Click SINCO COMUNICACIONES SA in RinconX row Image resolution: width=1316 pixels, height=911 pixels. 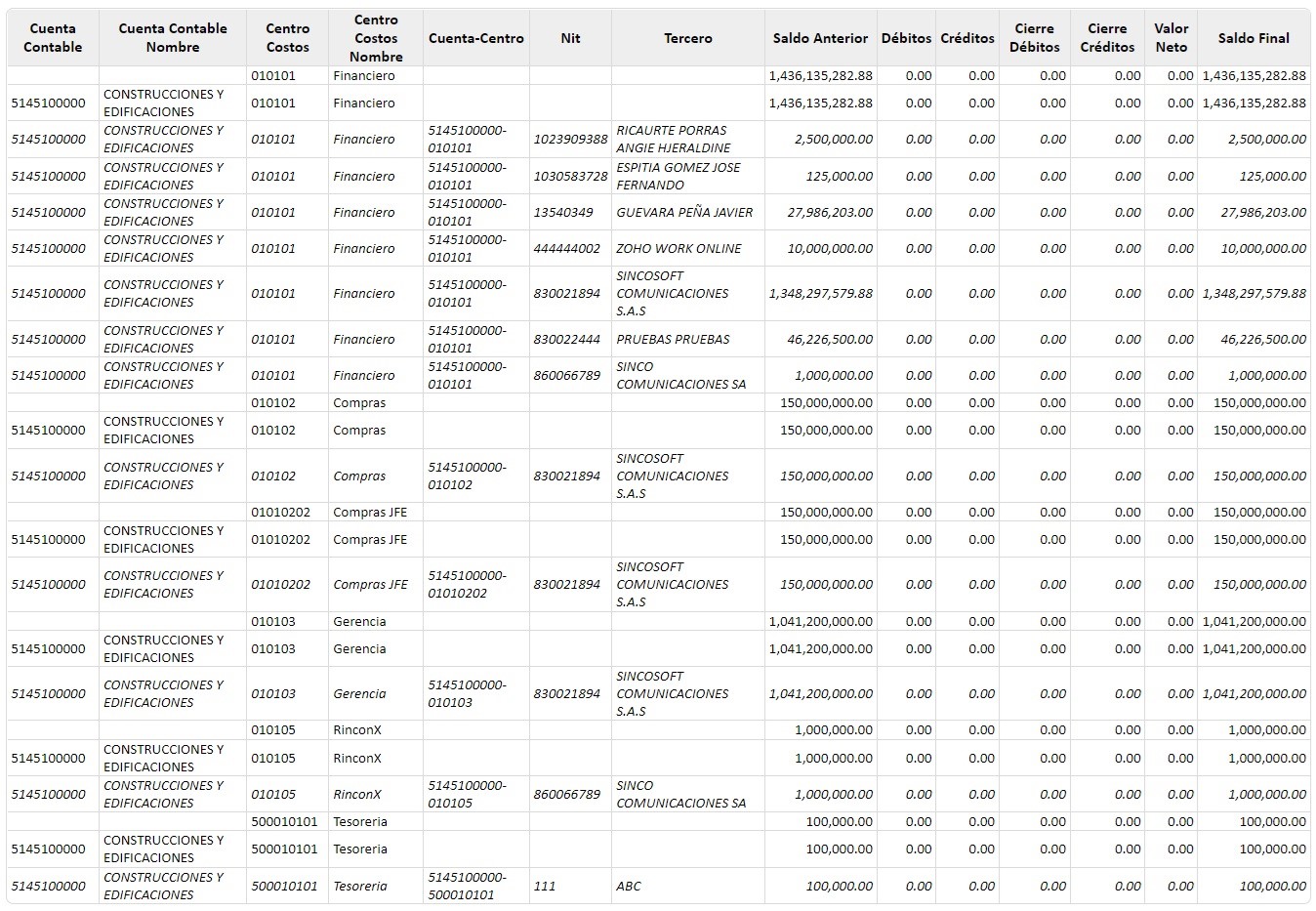[x=681, y=794]
